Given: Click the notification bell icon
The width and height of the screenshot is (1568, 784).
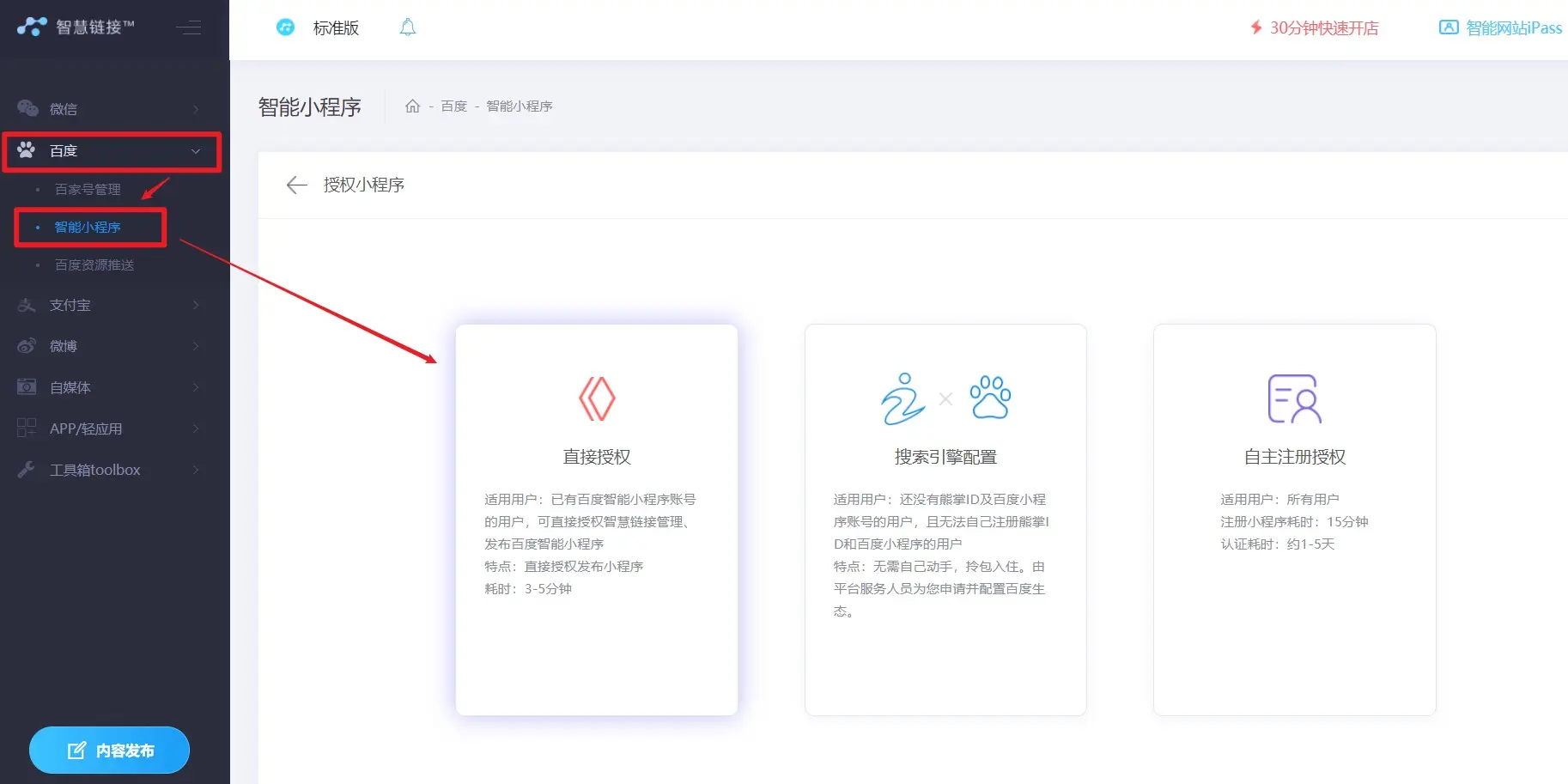Looking at the screenshot, I should click(x=408, y=27).
